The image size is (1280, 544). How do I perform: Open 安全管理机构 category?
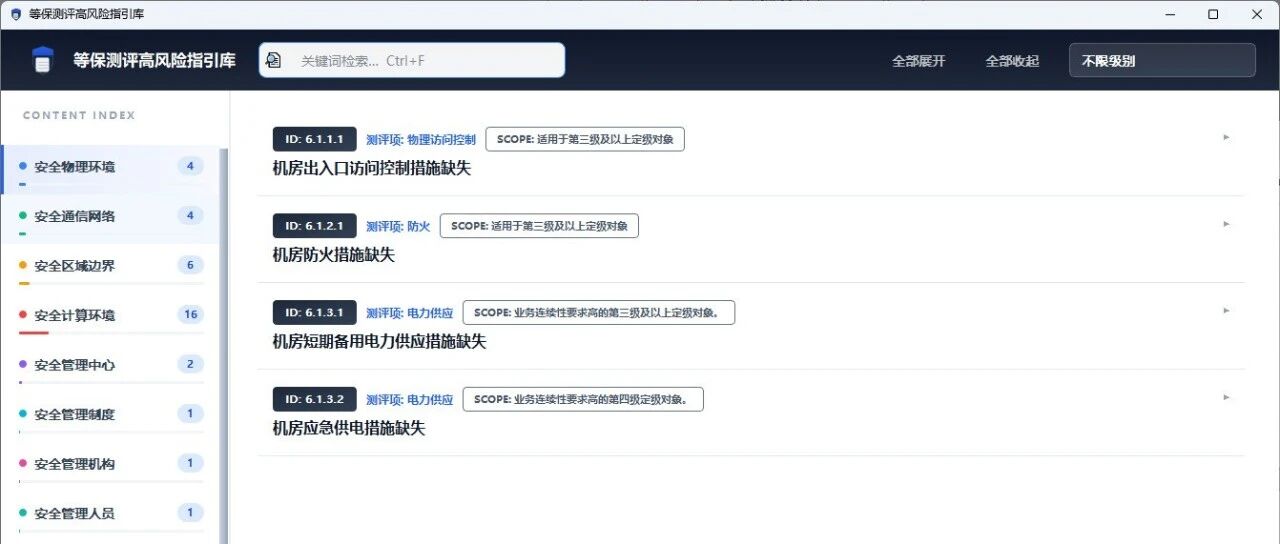(x=110, y=465)
